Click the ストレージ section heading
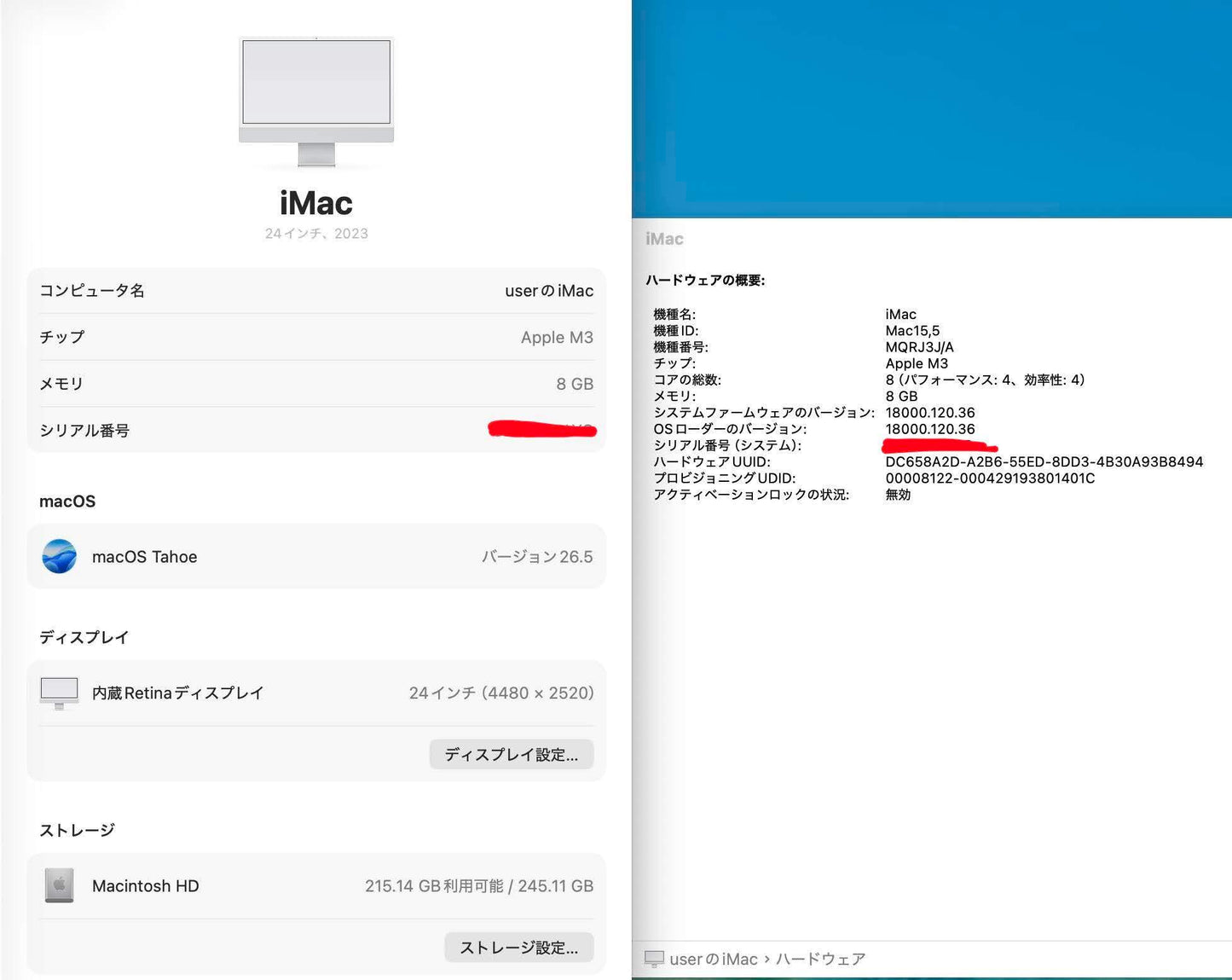1232x980 pixels. tap(77, 830)
